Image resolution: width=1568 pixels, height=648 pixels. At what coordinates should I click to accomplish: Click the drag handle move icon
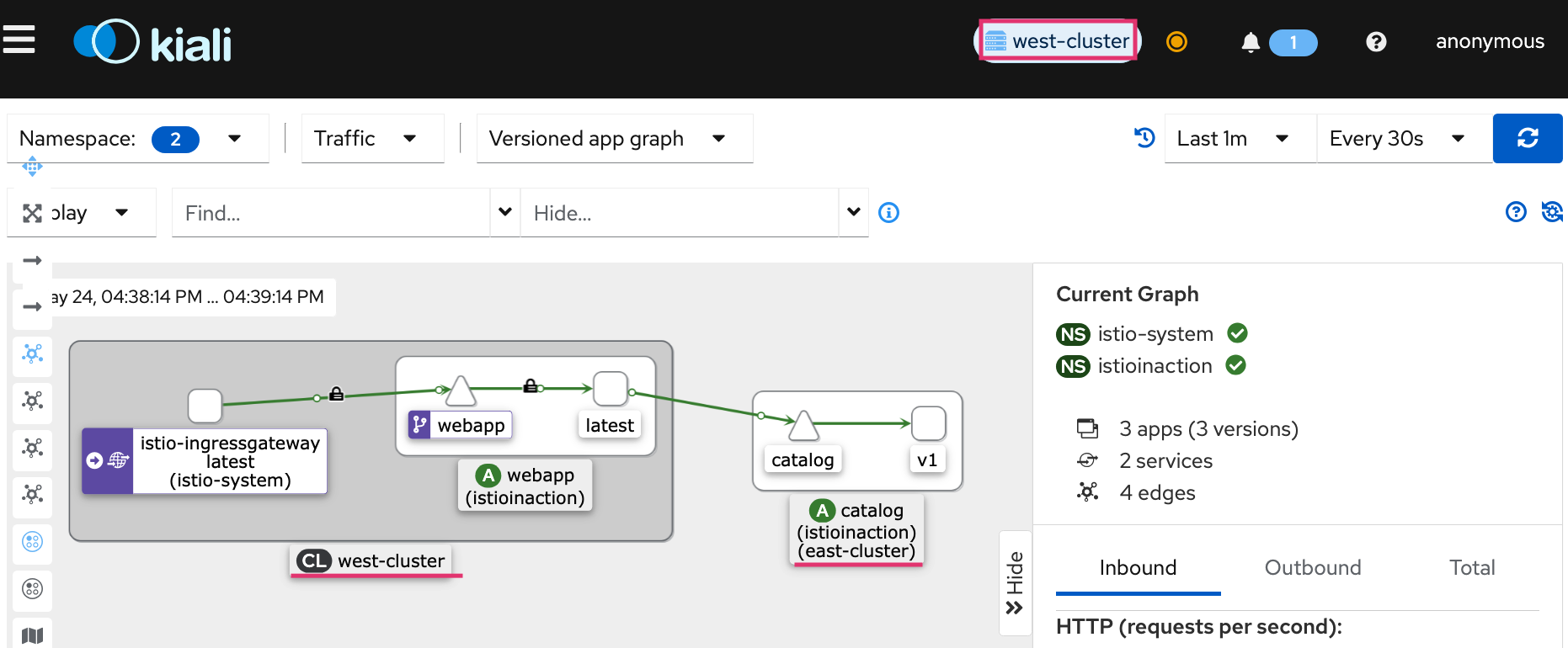32,167
